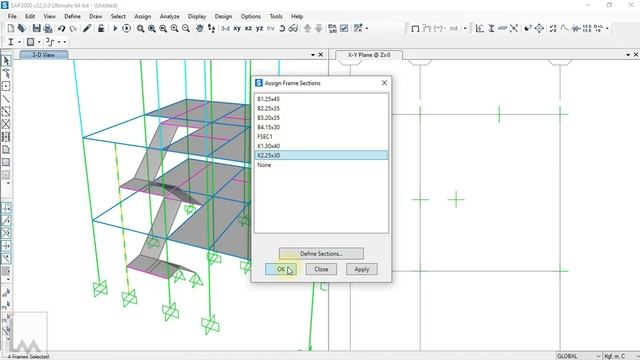Viewport: 640px width, 360px height.
Task: Click the pencil refresh-window icon
Action: 87,28
